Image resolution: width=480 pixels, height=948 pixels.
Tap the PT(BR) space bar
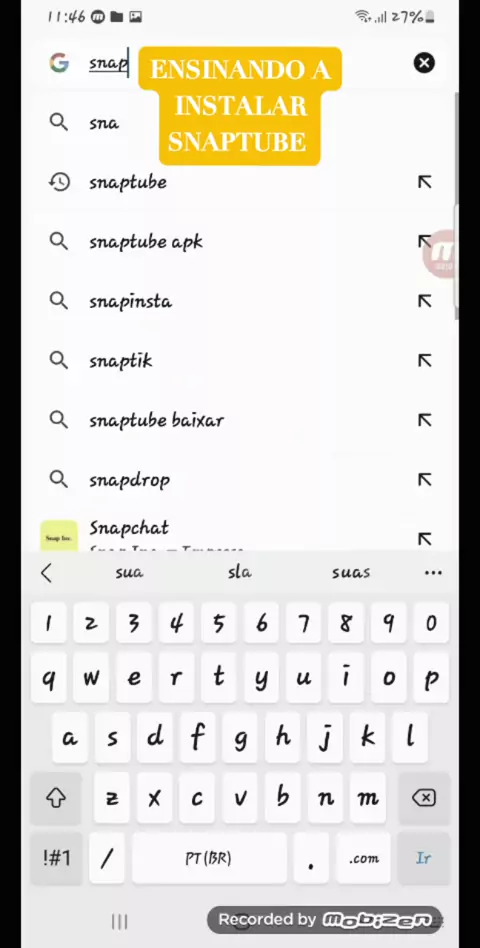(x=209, y=858)
